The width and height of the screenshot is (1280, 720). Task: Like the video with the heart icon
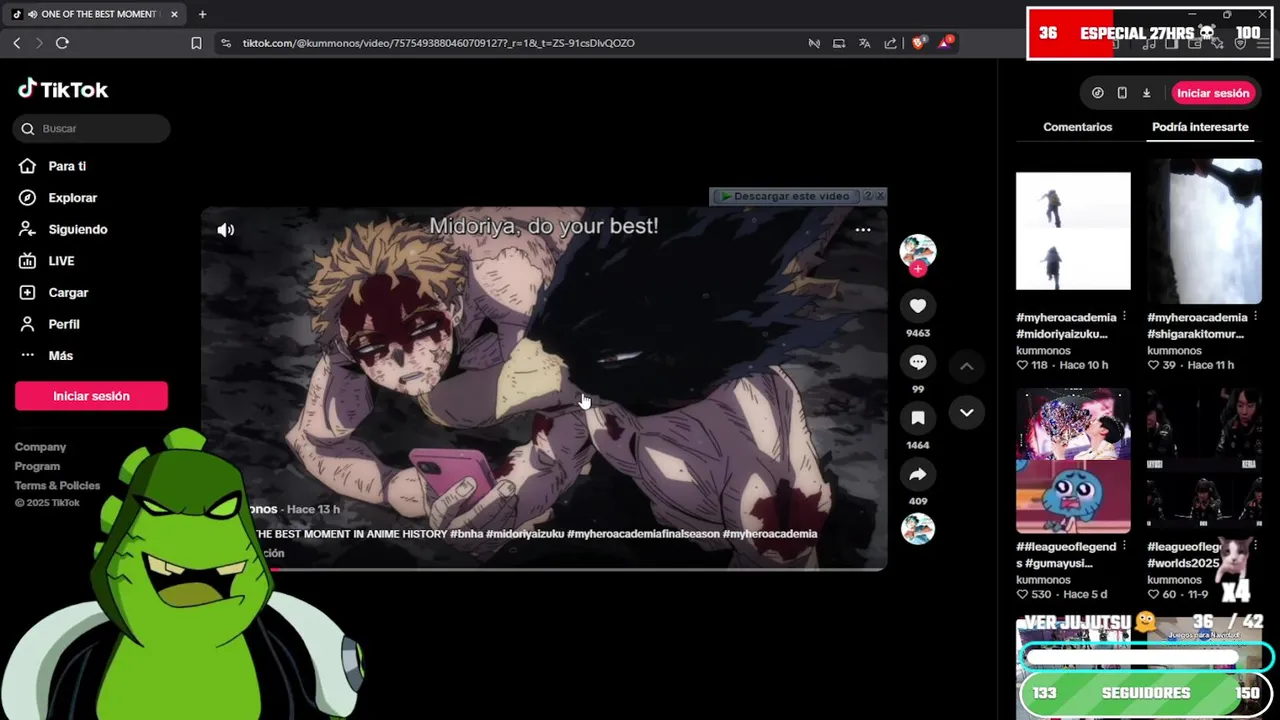point(918,306)
